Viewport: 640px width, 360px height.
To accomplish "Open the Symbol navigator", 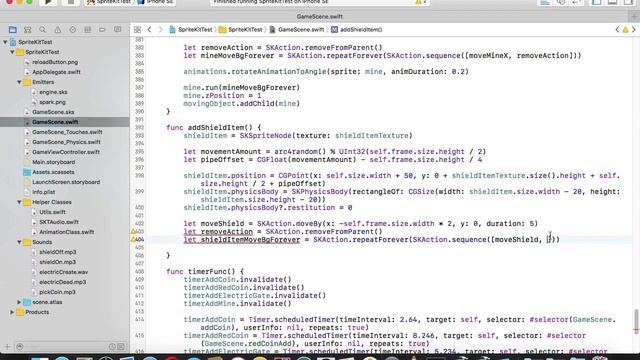I will pyautogui.click(x=28, y=30).
